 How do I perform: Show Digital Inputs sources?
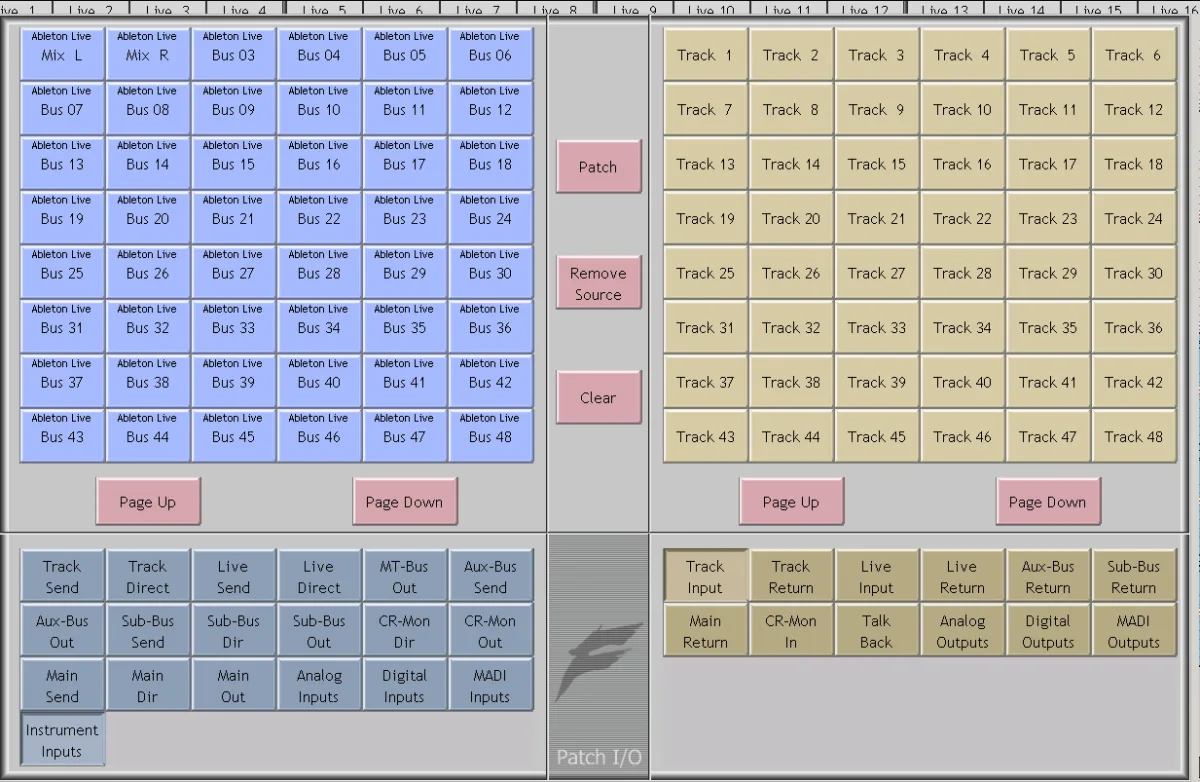(x=405, y=686)
